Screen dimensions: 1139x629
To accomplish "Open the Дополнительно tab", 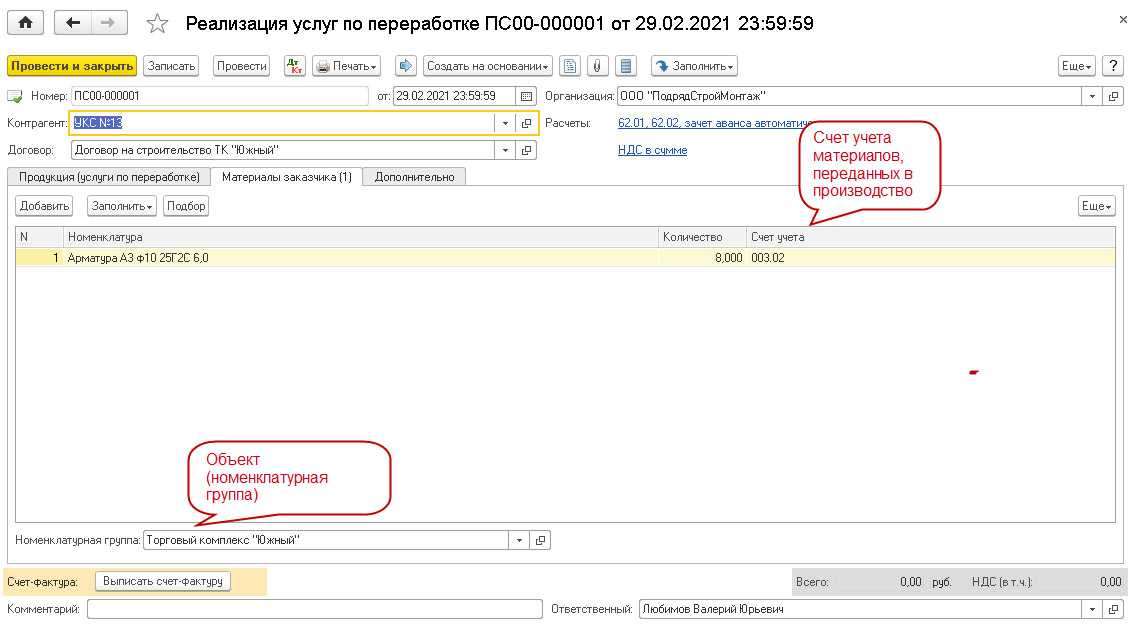I will coord(414,177).
